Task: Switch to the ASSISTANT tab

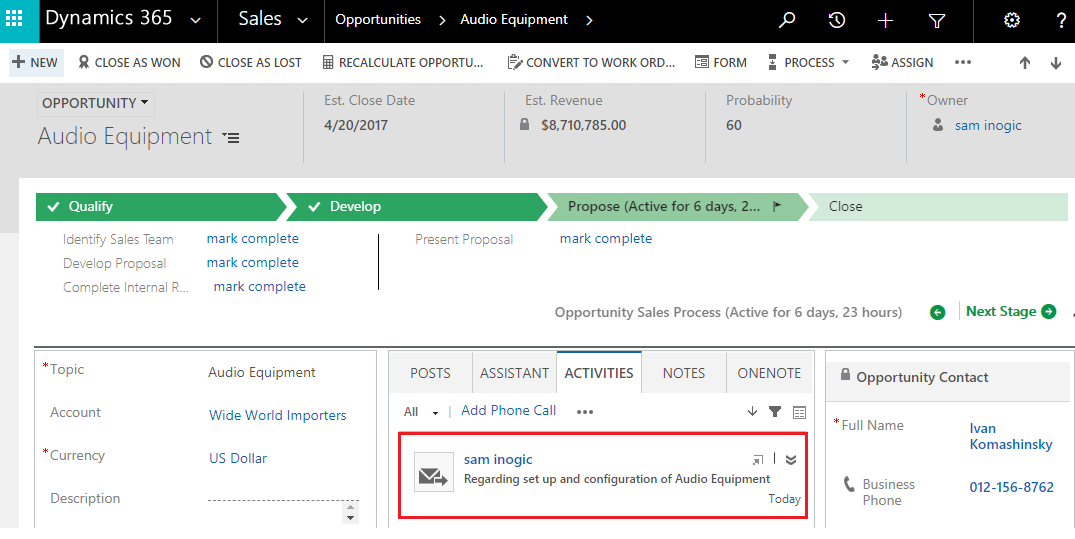Action: pos(514,373)
